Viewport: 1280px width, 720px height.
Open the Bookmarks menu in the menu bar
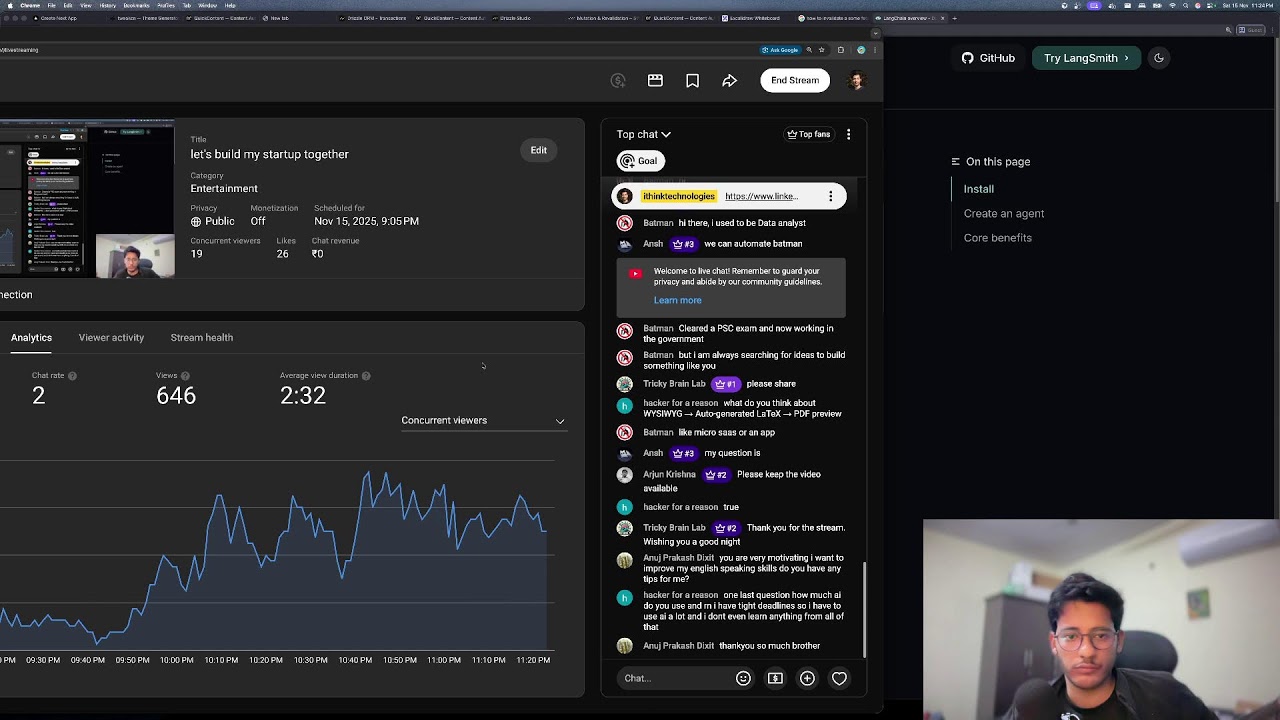tap(136, 5)
